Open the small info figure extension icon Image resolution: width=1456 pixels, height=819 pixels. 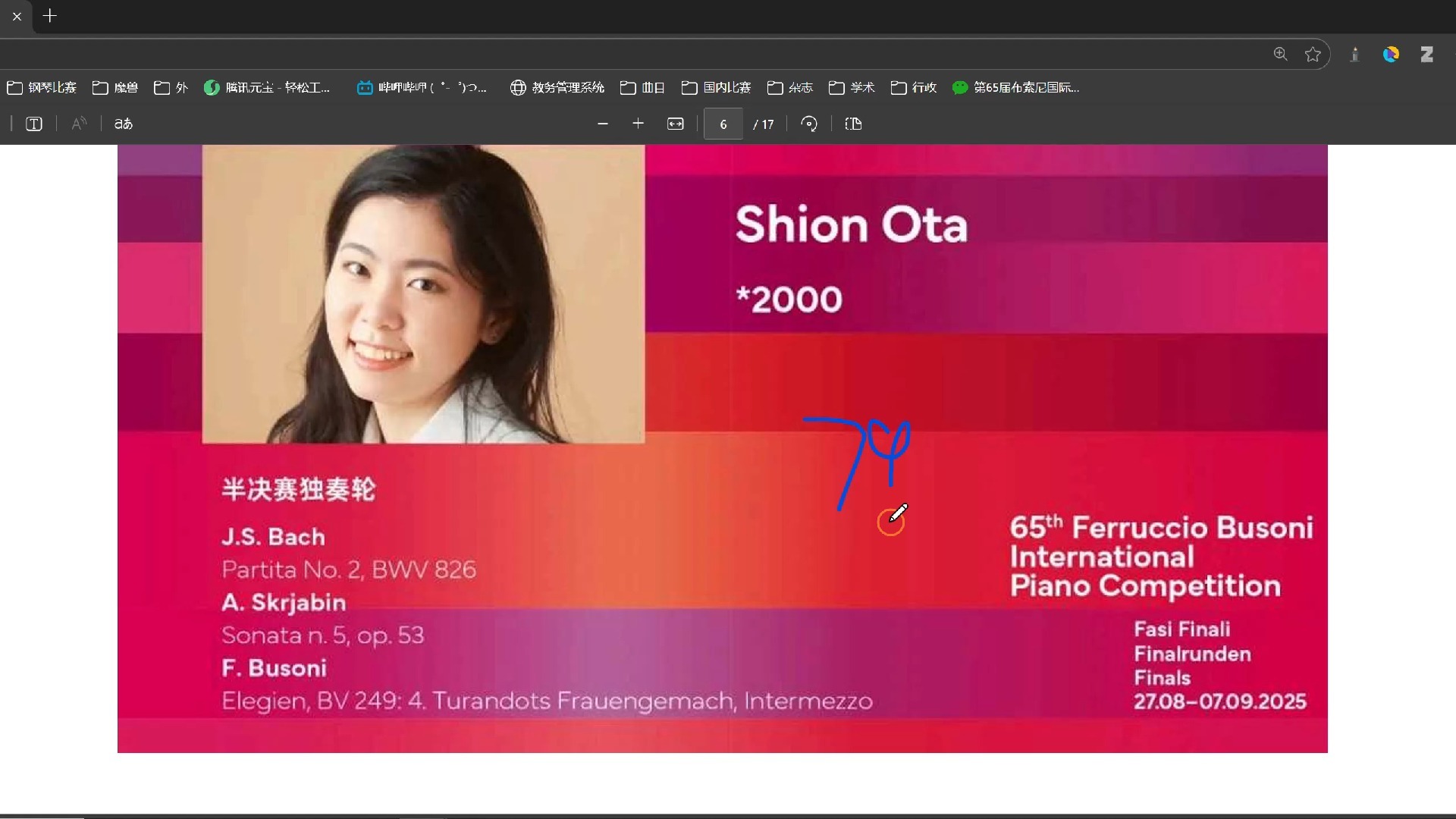click(1354, 54)
